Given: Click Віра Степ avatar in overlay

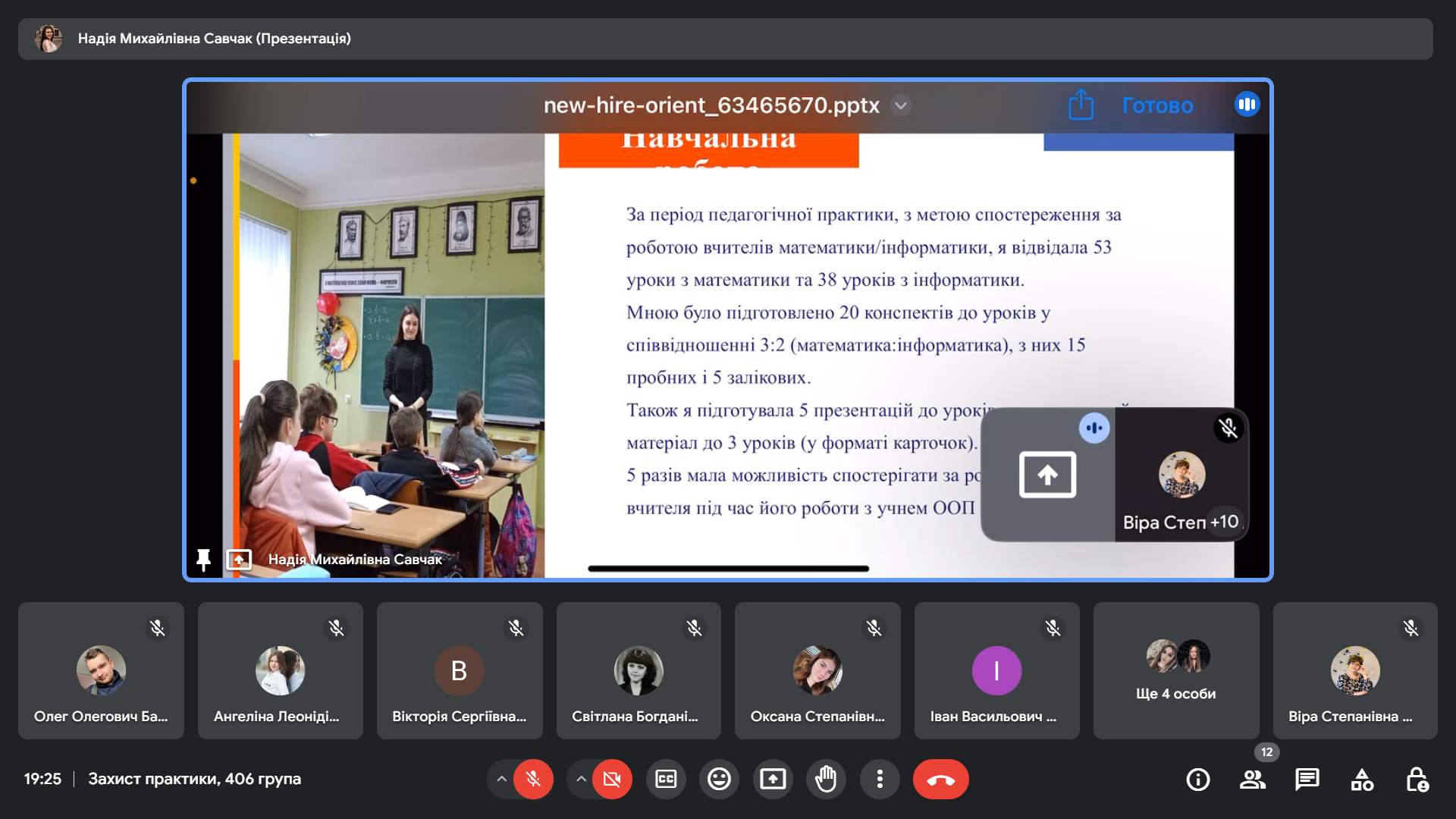Looking at the screenshot, I should [1181, 475].
